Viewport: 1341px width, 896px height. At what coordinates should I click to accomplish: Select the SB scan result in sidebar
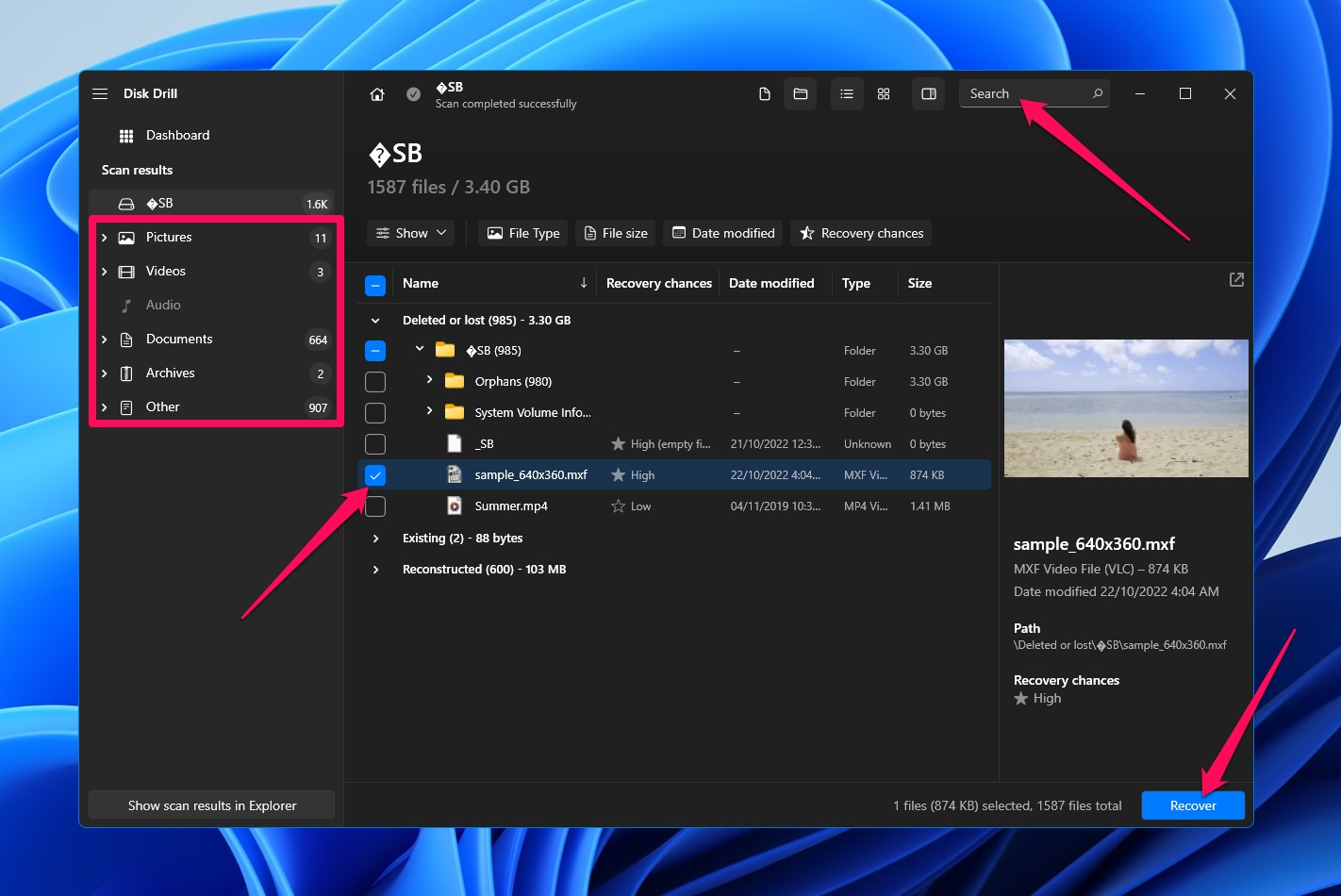coord(211,204)
